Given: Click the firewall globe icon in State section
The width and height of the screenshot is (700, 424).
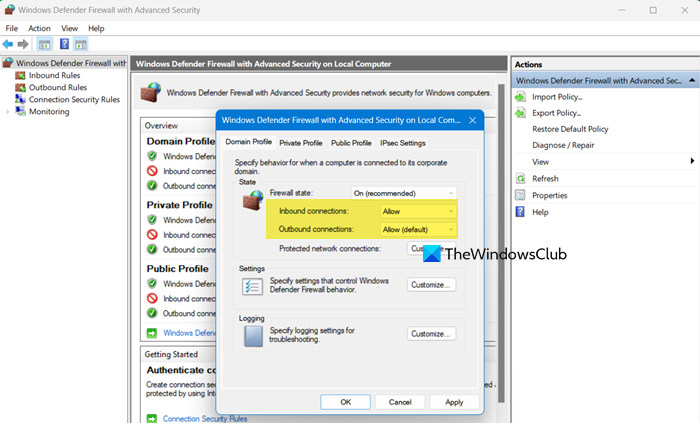Looking at the screenshot, I should [x=253, y=200].
